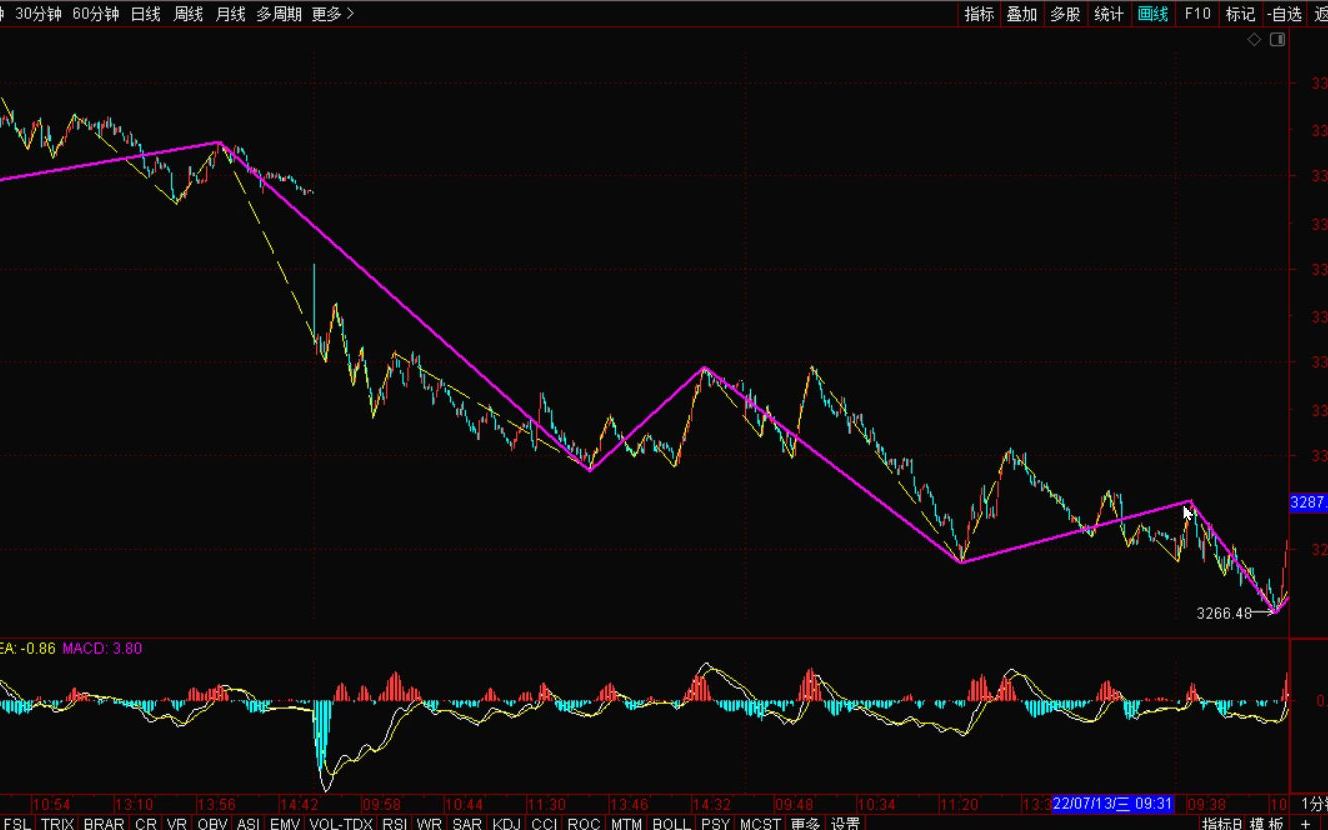Select the MTM indicator tab
The width and height of the screenshot is (1328, 830).
tap(626, 823)
